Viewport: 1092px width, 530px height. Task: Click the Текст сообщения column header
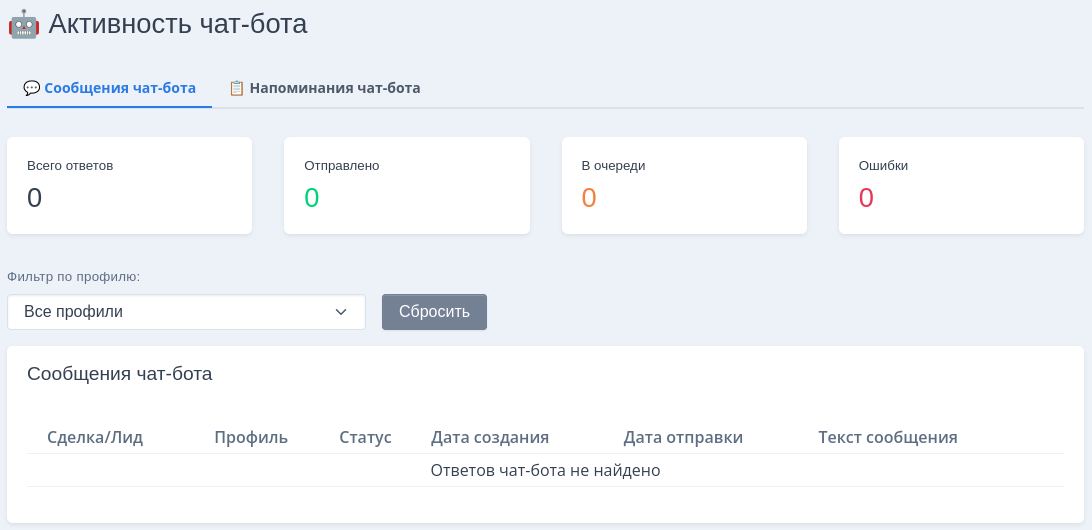(888, 437)
